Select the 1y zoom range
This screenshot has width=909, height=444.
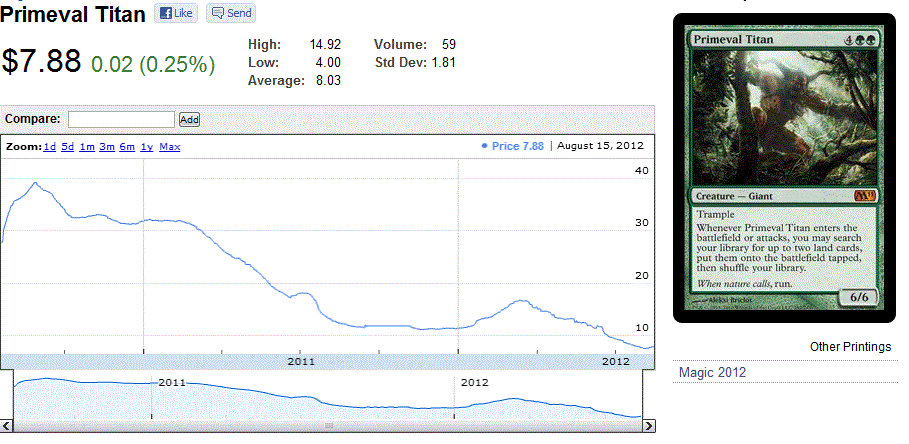[x=146, y=147]
